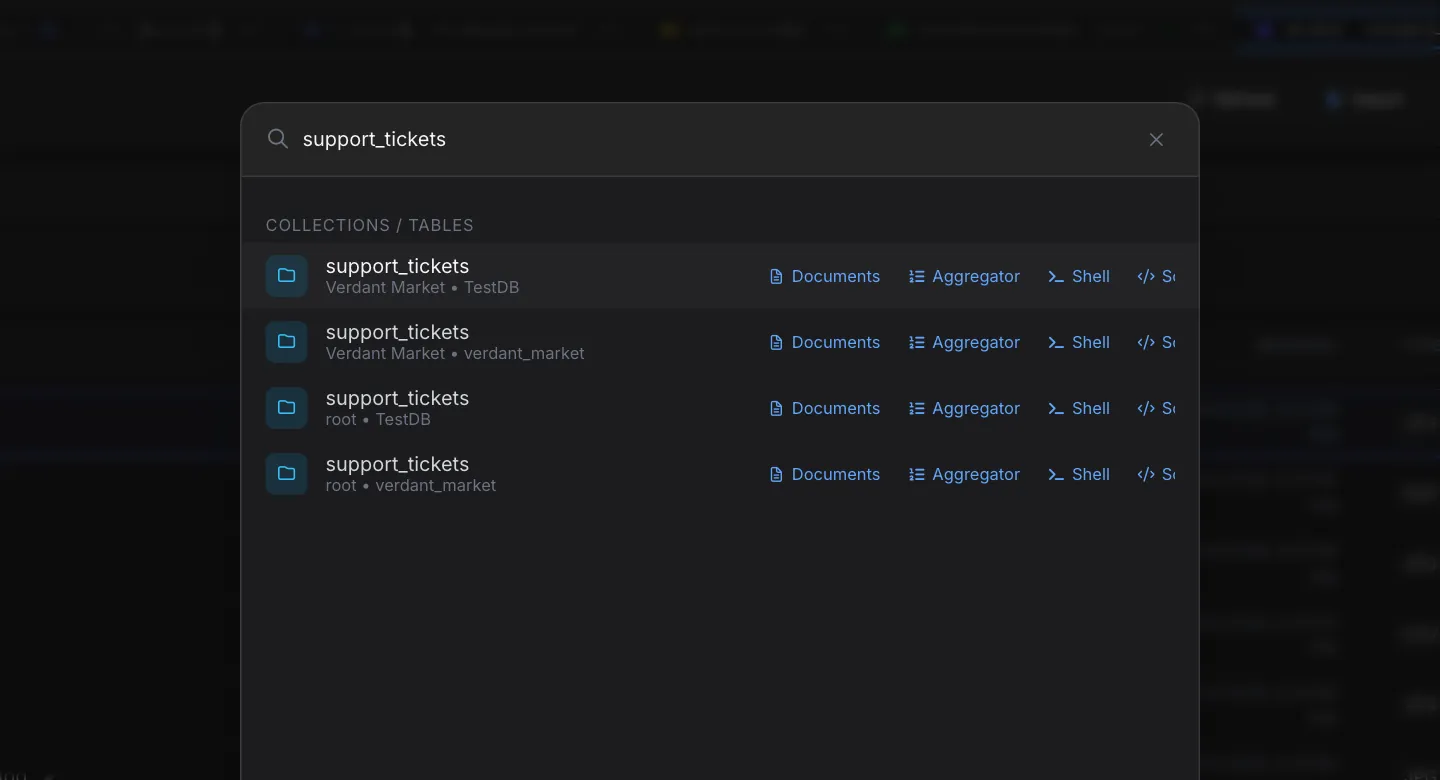The image size is (1440, 780).
Task: Open Shell for Verdant Market • TestDB support_tickets
Action: [x=1079, y=276]
